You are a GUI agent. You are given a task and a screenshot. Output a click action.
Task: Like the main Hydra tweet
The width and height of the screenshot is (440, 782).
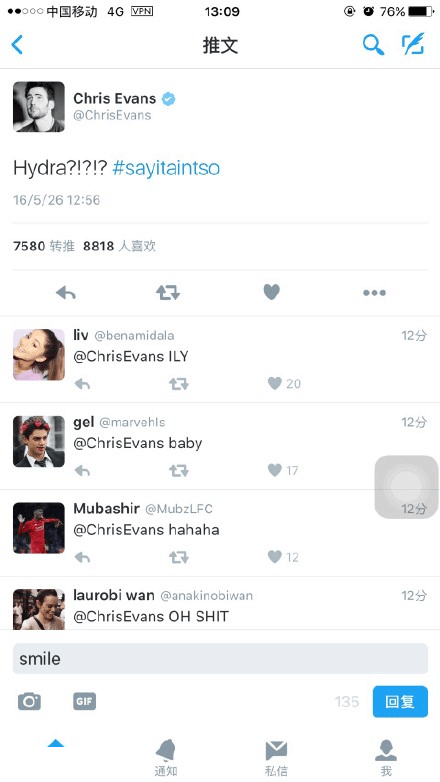point(271,292)
